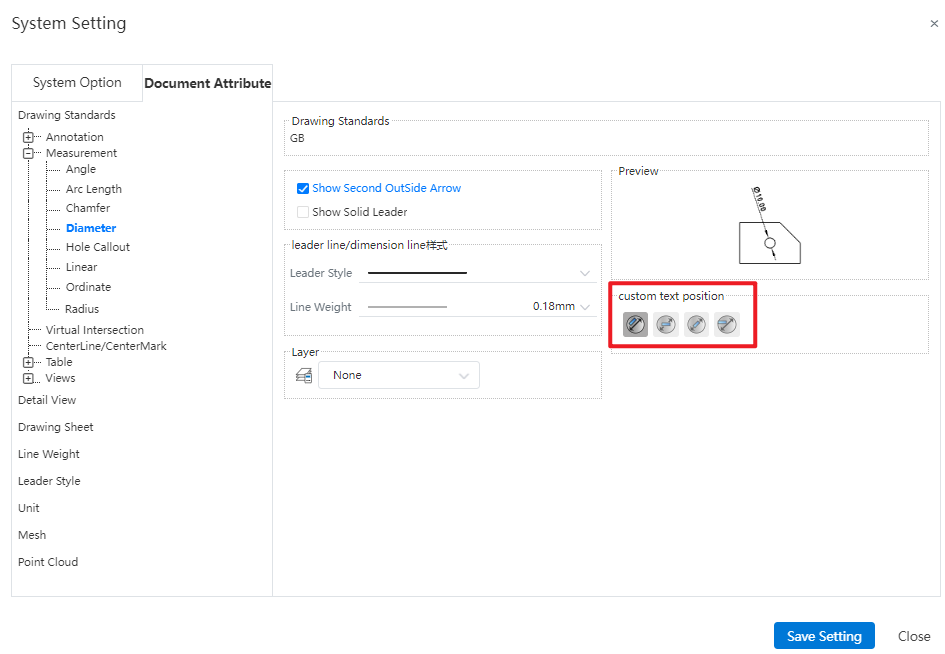The height and width of the screenshot is (654, 945).
Task: Click the layer stack icon beside None
Action: coord(304,376)
